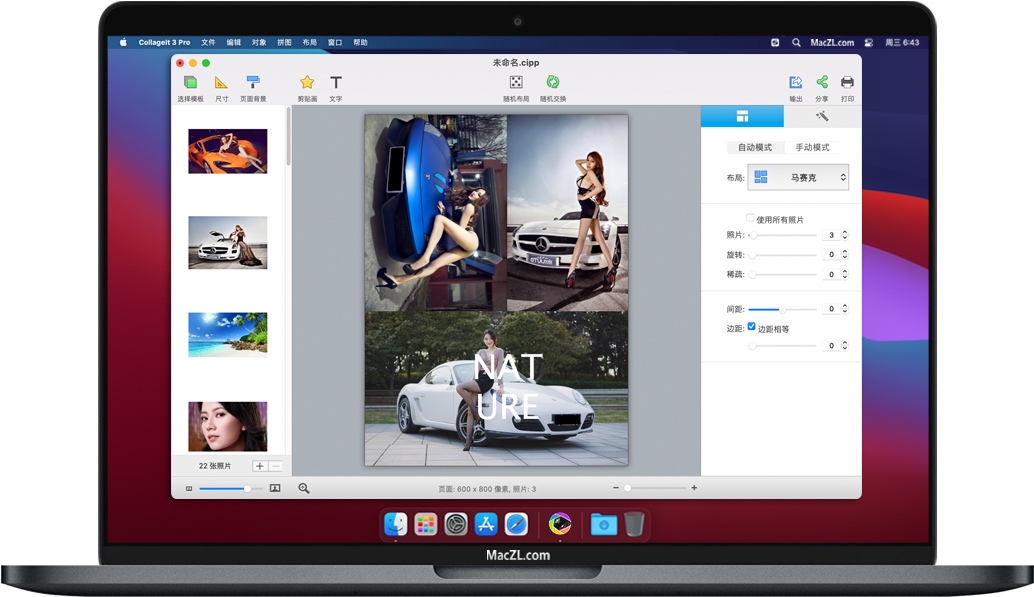The height and width of the screenshot is (597, 1034).
Task: Click the minus remove photo button
Action: (x=276, y=466)
